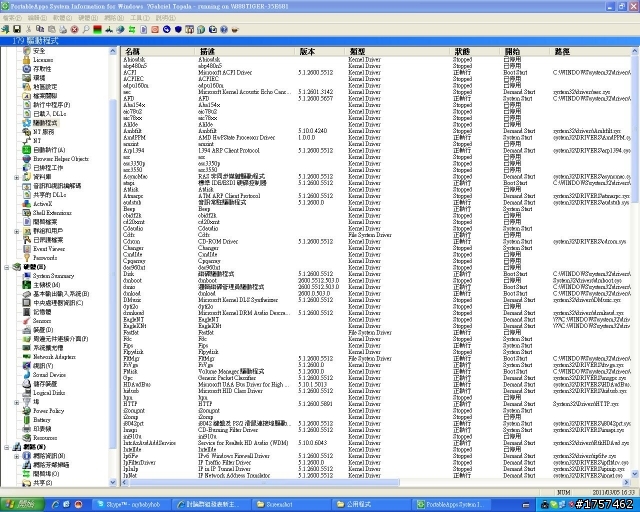Click the tree panel vertical scrollbar thumb
This screenshot has height=512, width=640.
[113, 274]
